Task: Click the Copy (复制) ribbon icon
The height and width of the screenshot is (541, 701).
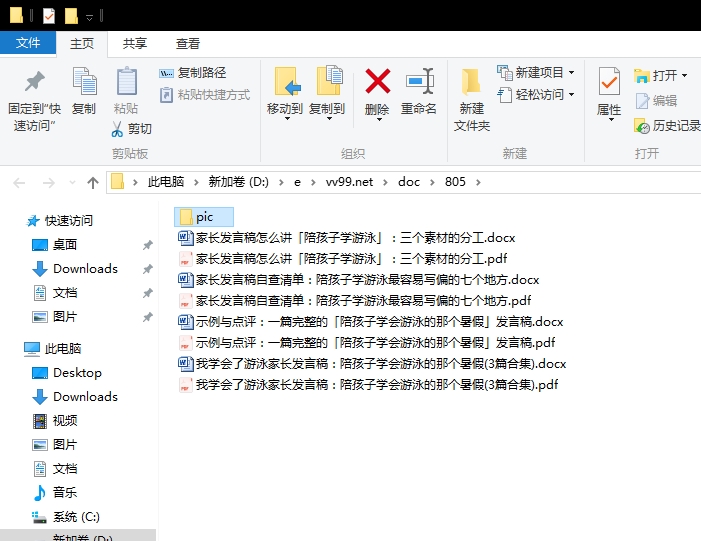Action: click(x=84, y=81)
